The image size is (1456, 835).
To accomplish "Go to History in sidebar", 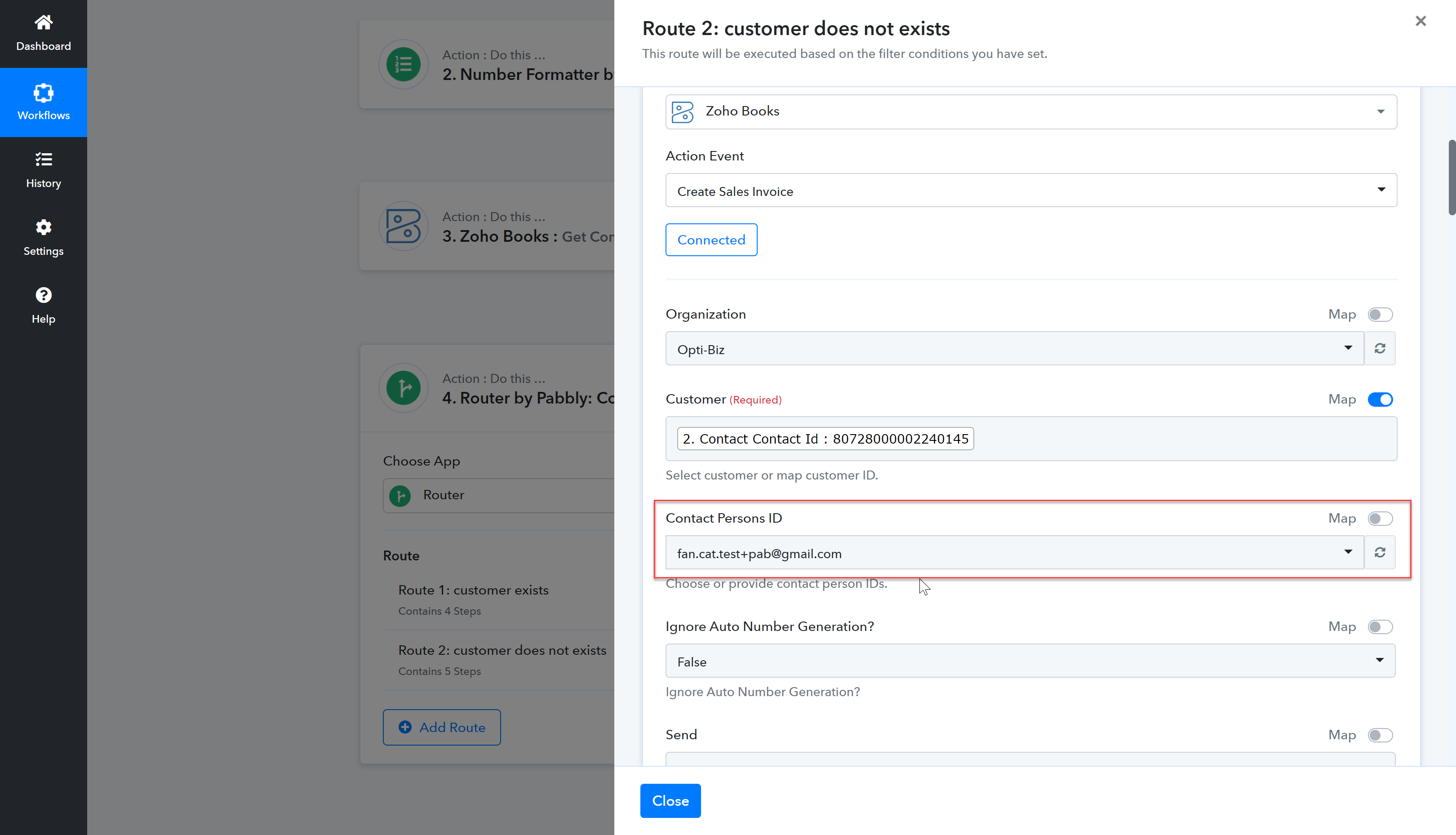I will (x=44, y=170).
